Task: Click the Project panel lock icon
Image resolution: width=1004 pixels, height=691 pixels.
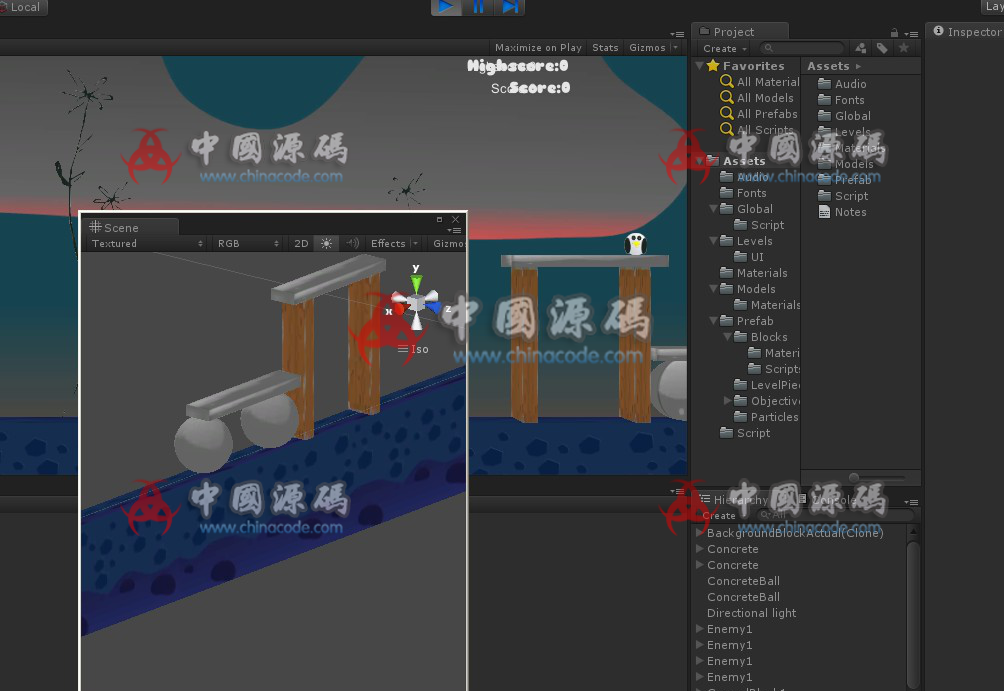Action: click(x=893, y=33)
